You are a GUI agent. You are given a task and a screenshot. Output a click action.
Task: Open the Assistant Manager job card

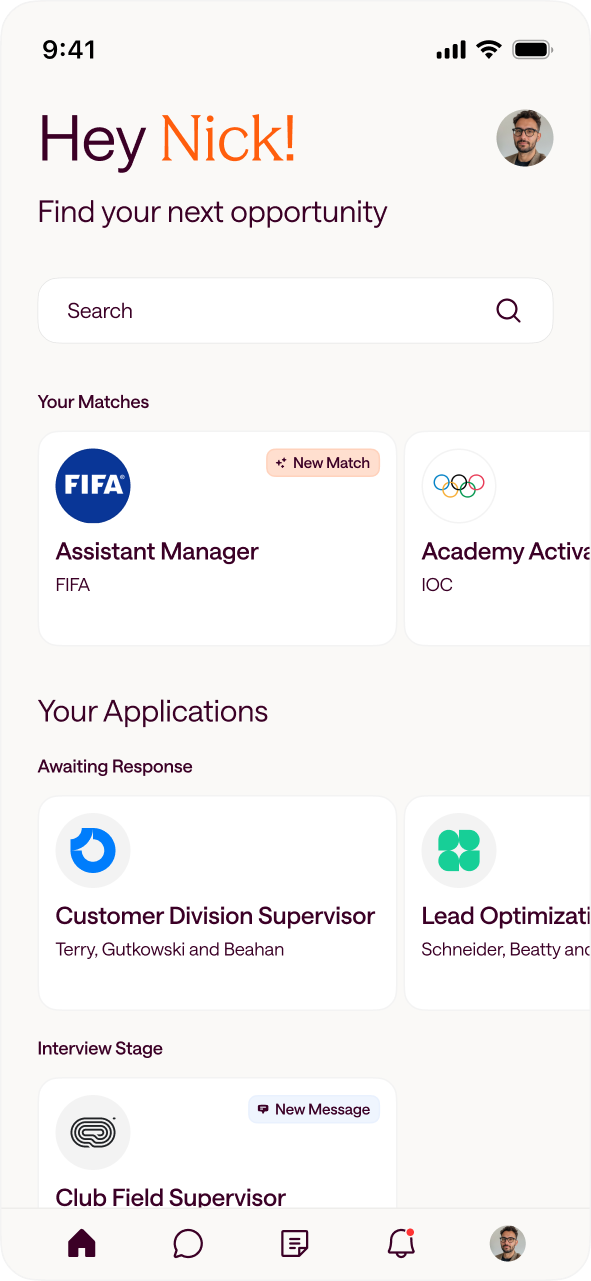click(x=217, y=537)
